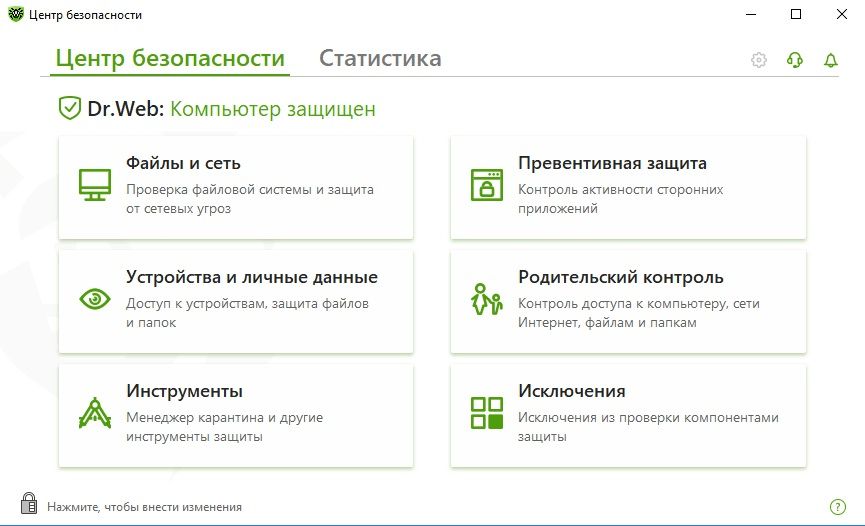Image resolution: width=865 pixels, height=526 pixels.
Task: Click the 'Компьютер защищен' status text
Action: (x=273, y=109)
